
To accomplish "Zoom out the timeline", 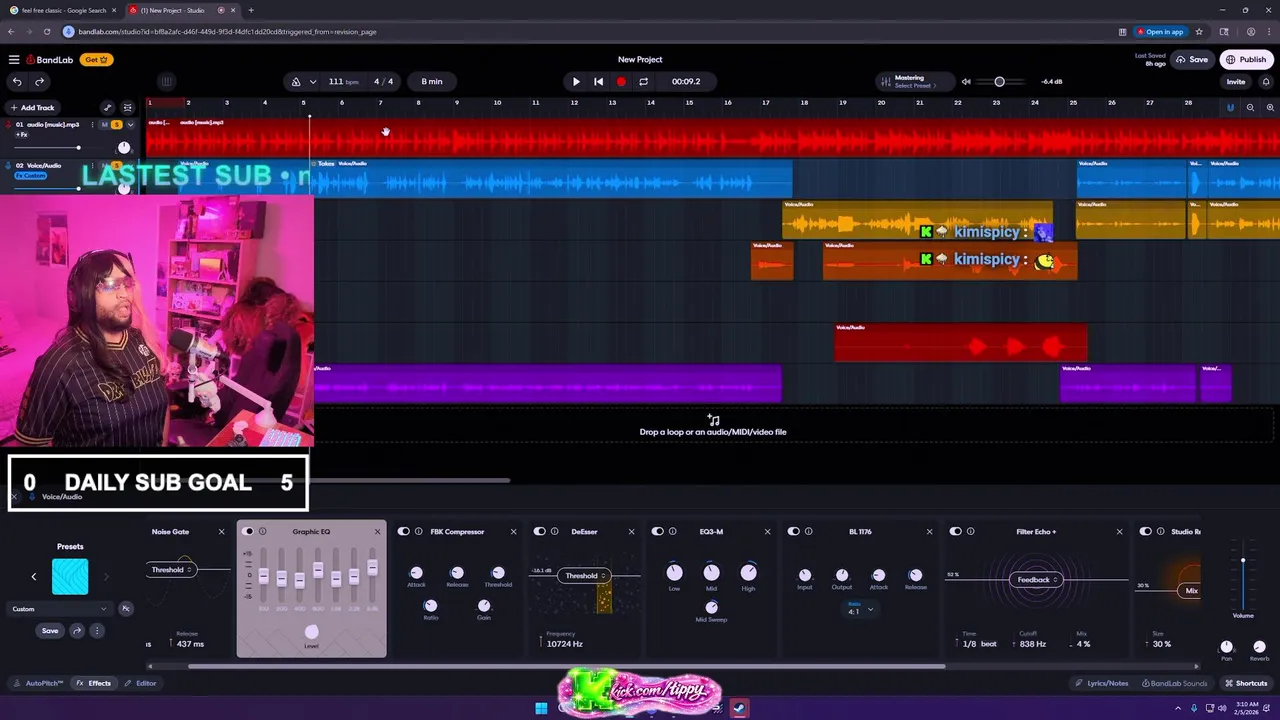I will (1250, 108).
